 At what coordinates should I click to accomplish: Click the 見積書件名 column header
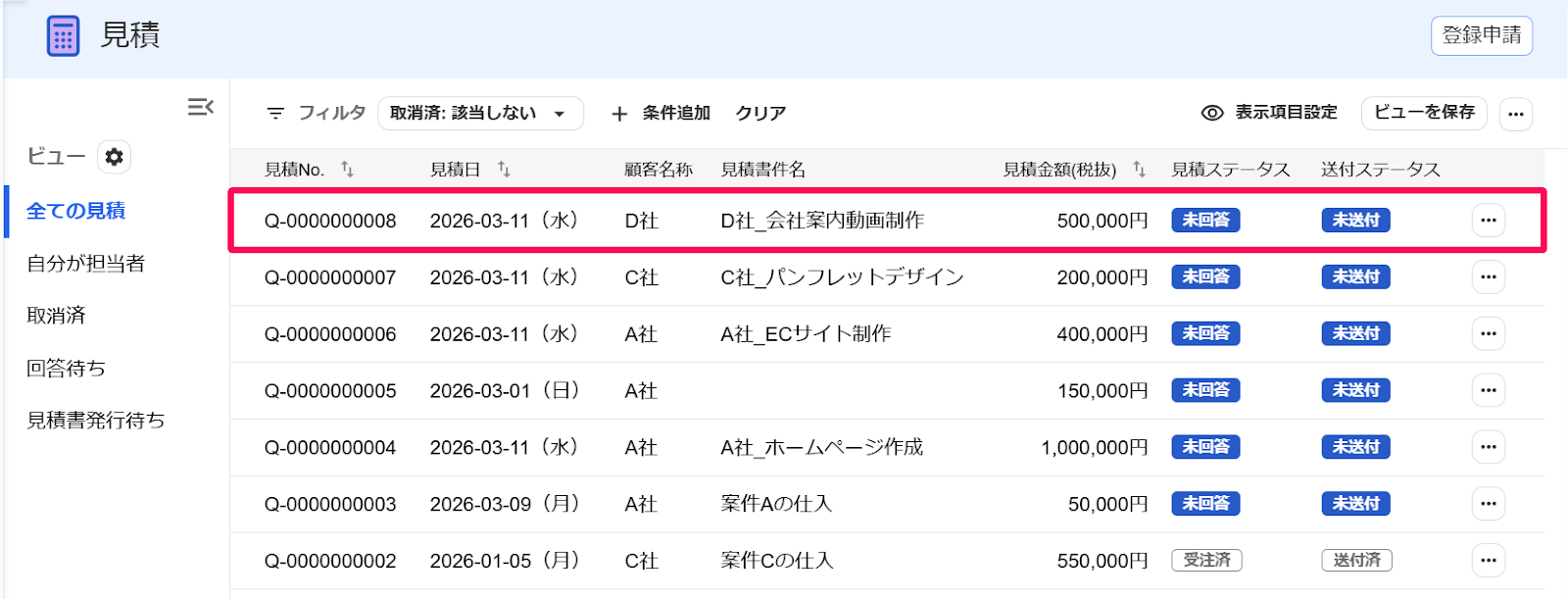762,170
